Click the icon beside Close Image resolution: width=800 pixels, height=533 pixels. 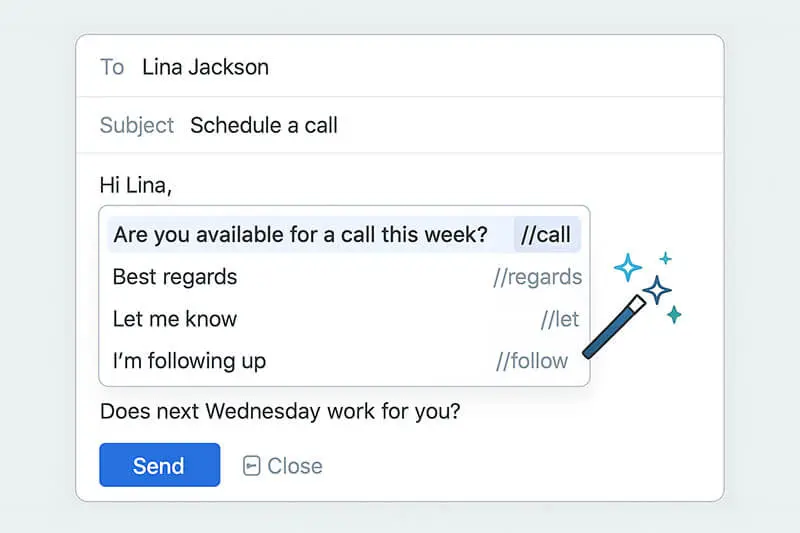(252, 466)
